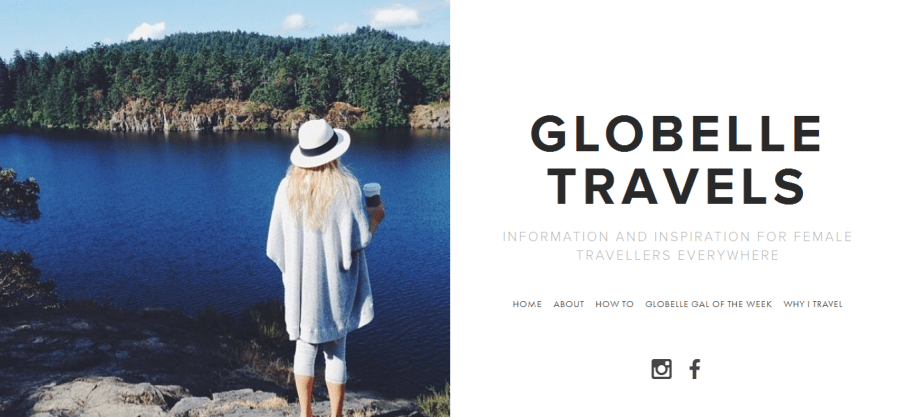Click the word GLOBELLE in the site title
Viewport: 899px width, 417px height.
677,134
